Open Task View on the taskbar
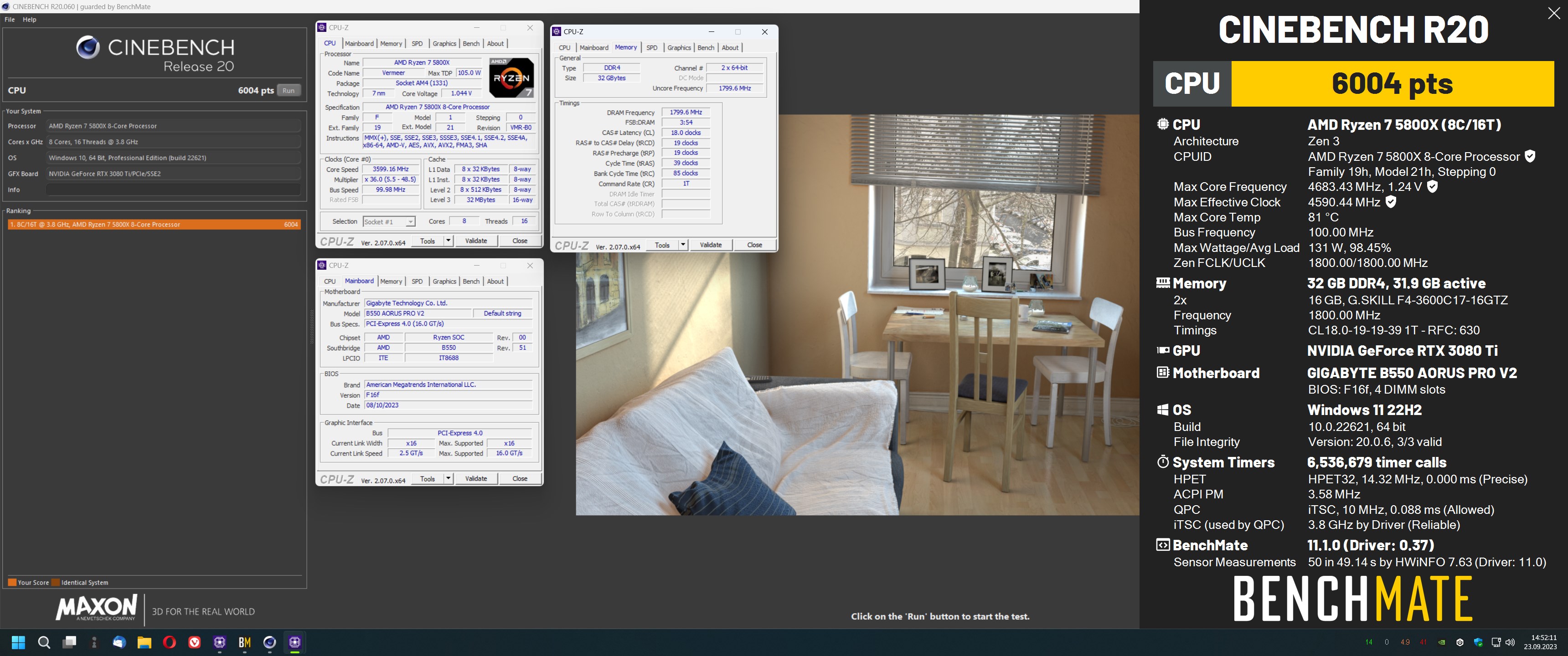1568x656 pixels. 69,642
